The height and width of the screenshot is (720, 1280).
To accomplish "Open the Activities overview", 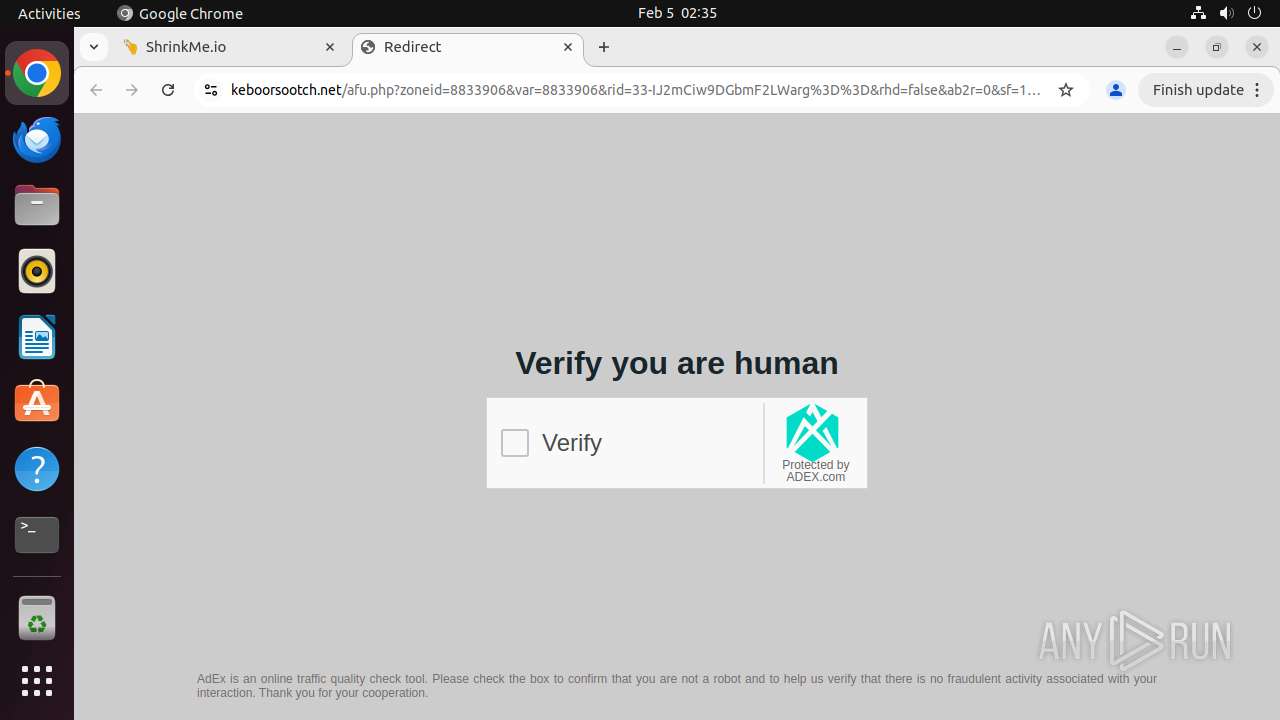I will tap(49, 13).
